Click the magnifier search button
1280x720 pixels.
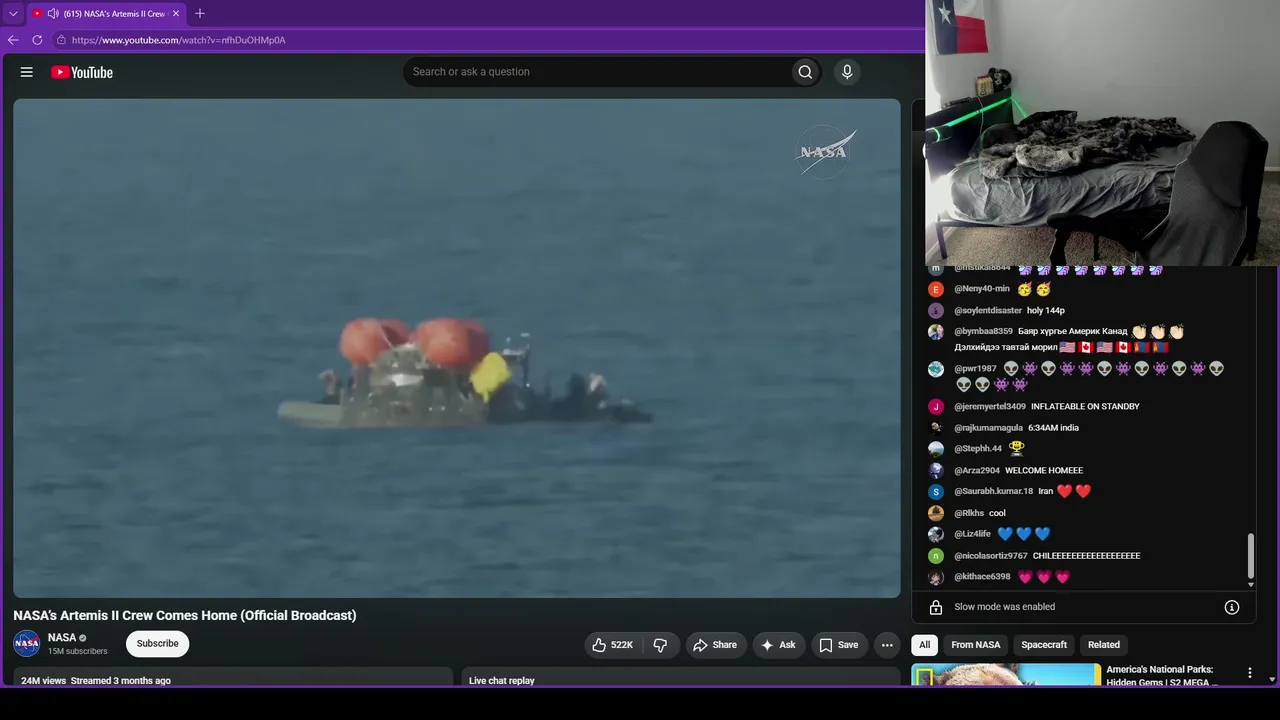point(805,72)
